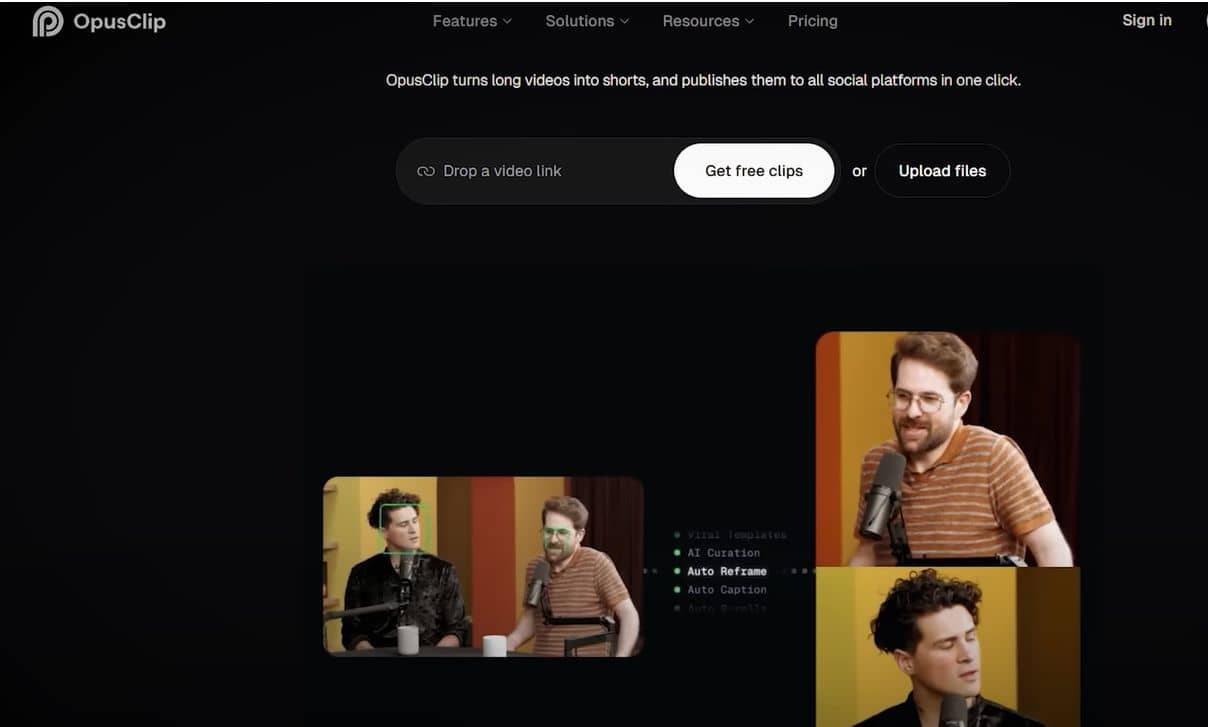Screen dimensions: 1208x727
Task: Click the reframed clip of man with glasses
Action: 947,449
